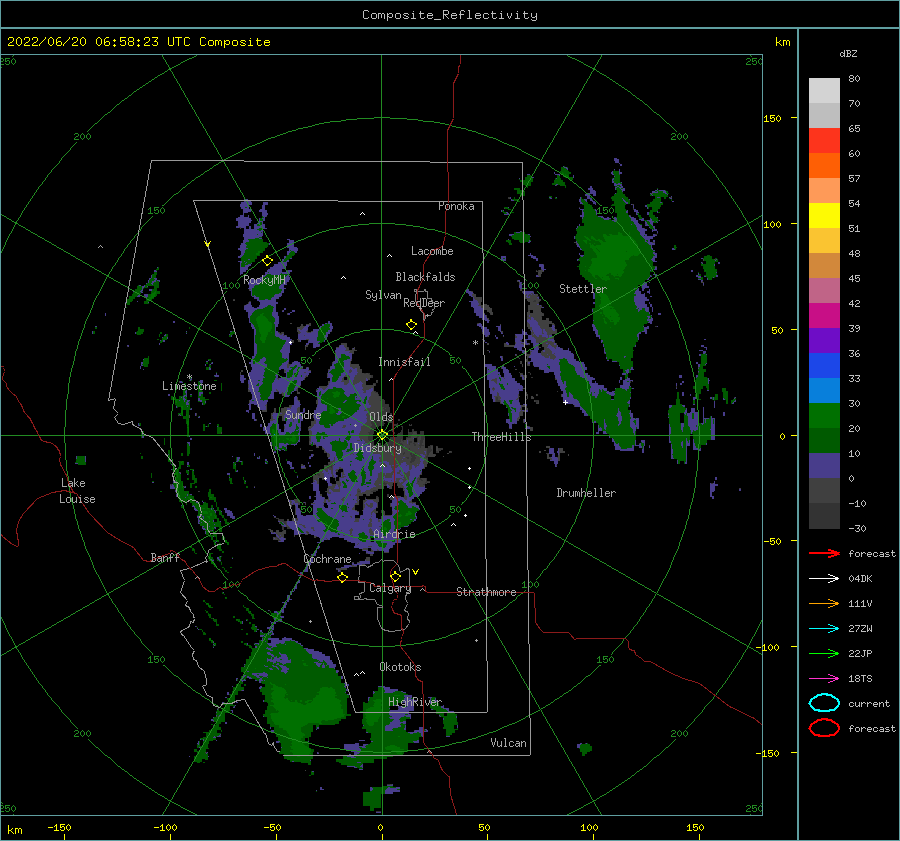Click the Strathmore label
900x841 pixels.
pyautogui.click(x=486, y=592)
